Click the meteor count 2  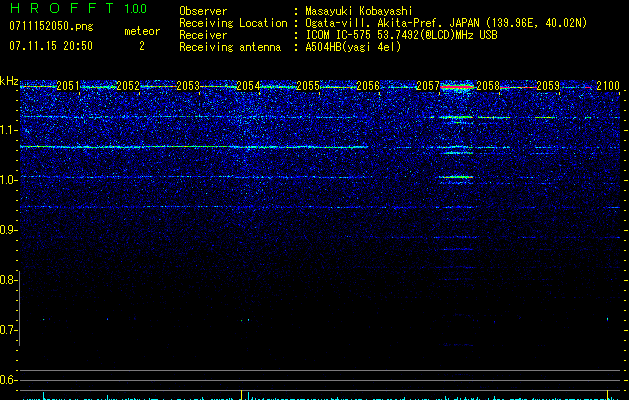pyautogui.click(x=142, y=46)
